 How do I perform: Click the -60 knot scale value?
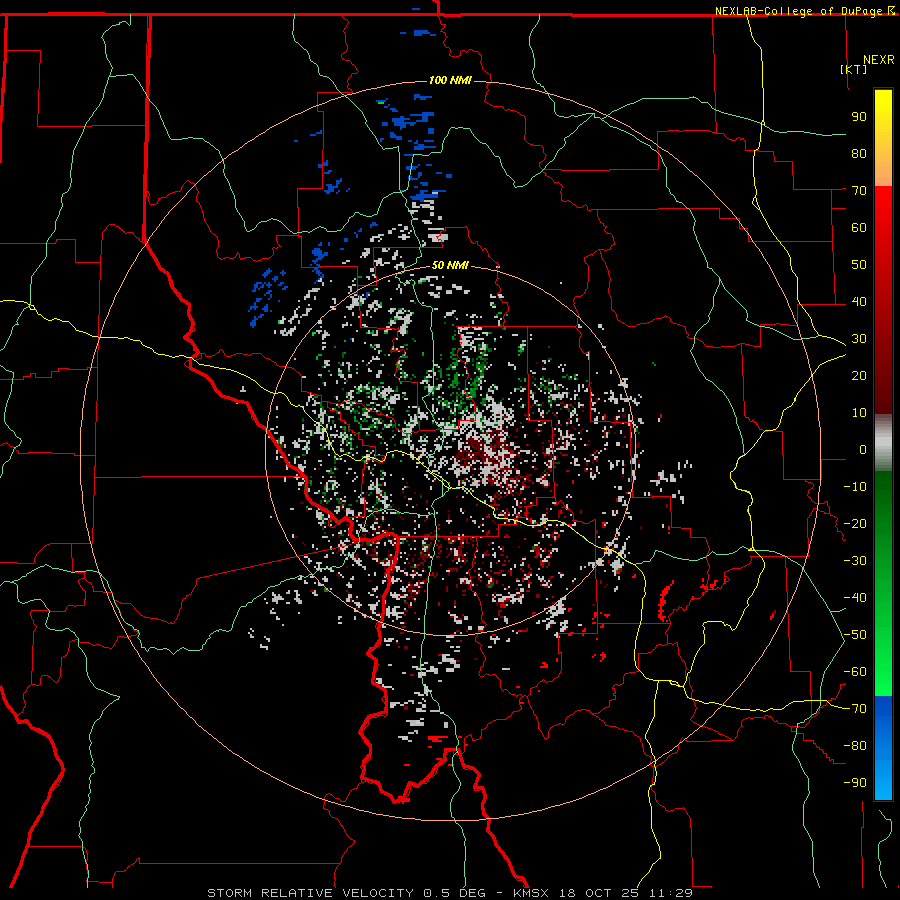(x=855, y=672)
